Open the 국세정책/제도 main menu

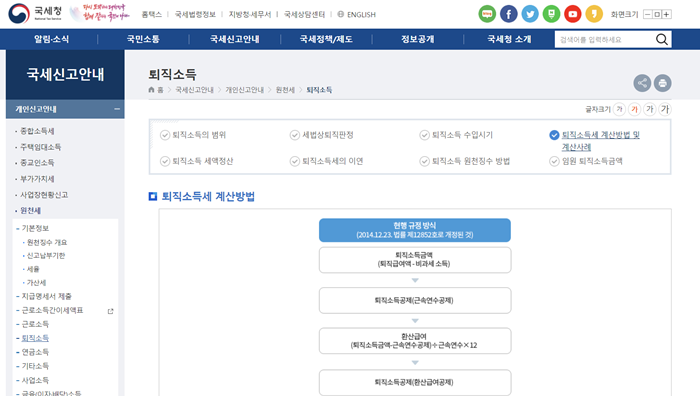point(326,39)
